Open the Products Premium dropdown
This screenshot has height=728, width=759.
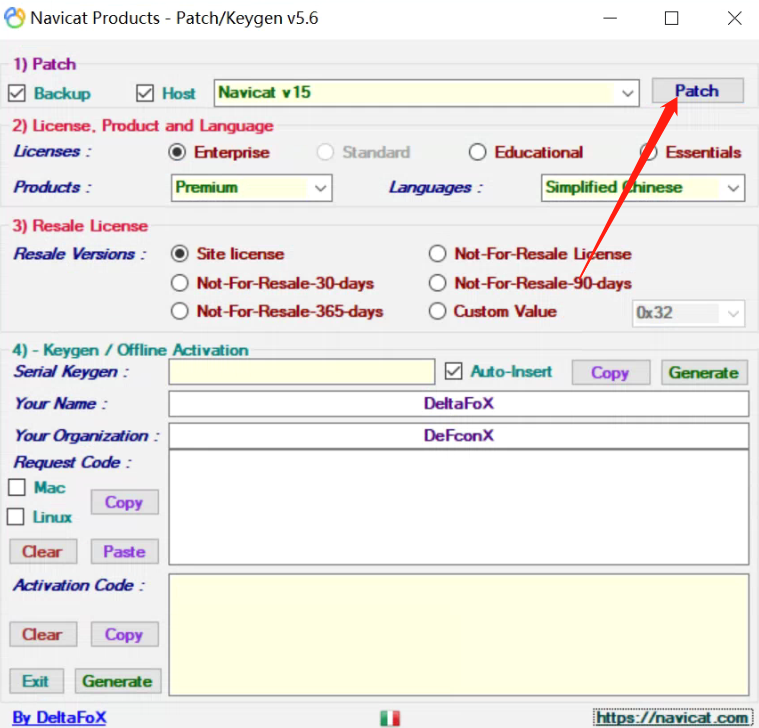pos(252,188)
